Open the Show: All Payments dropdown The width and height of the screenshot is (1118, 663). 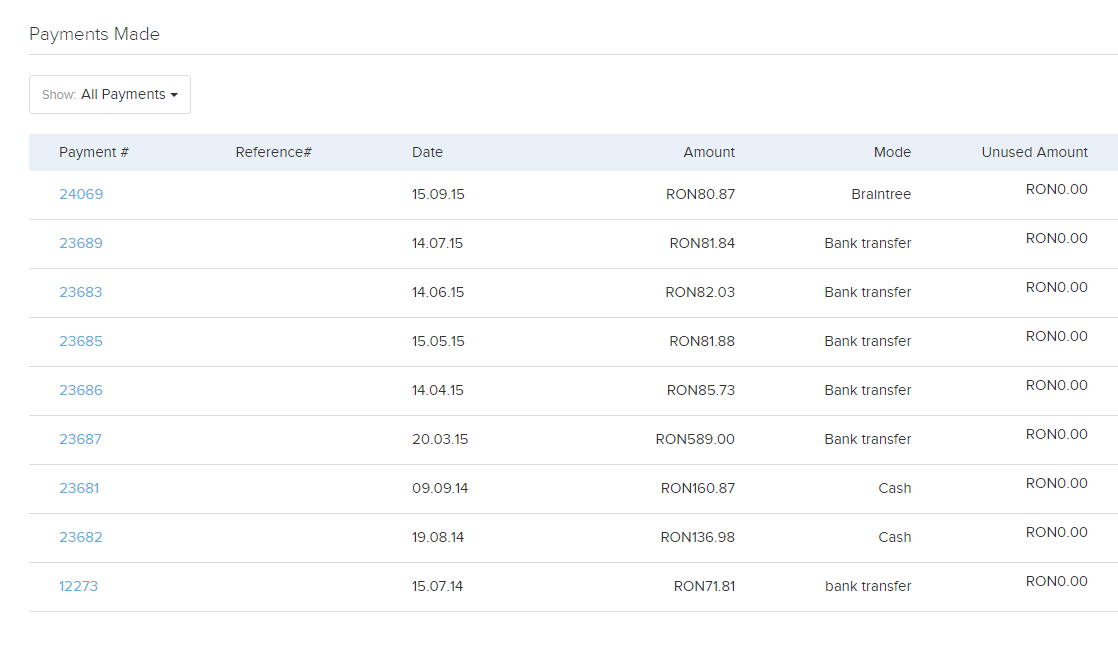(x=110, y=94)
